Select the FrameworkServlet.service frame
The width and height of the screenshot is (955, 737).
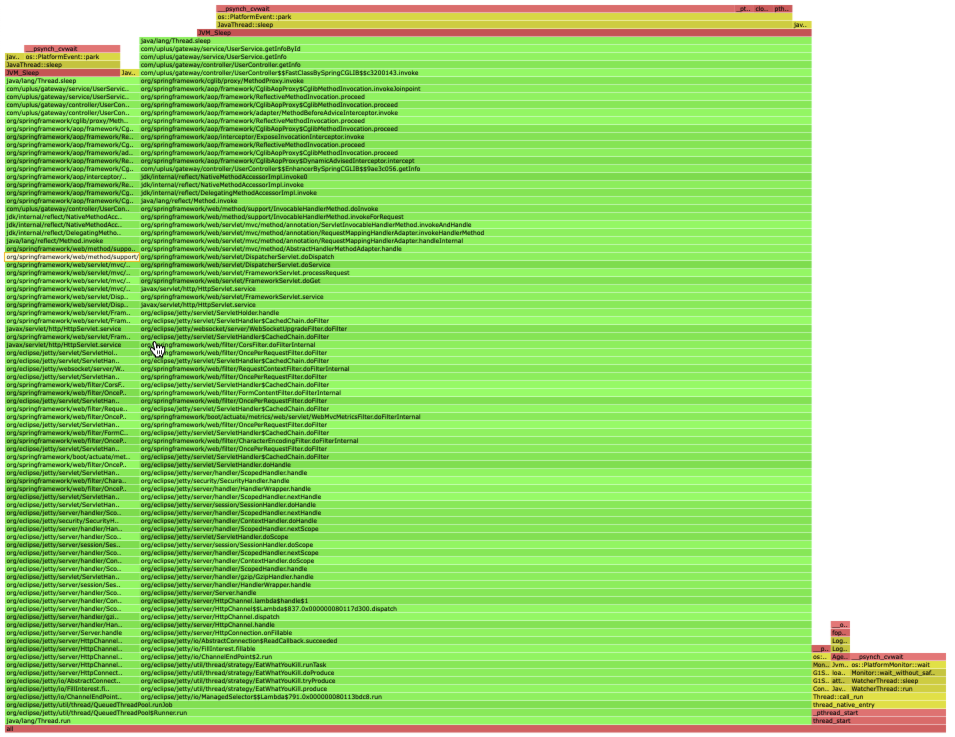tap(475, 297)
